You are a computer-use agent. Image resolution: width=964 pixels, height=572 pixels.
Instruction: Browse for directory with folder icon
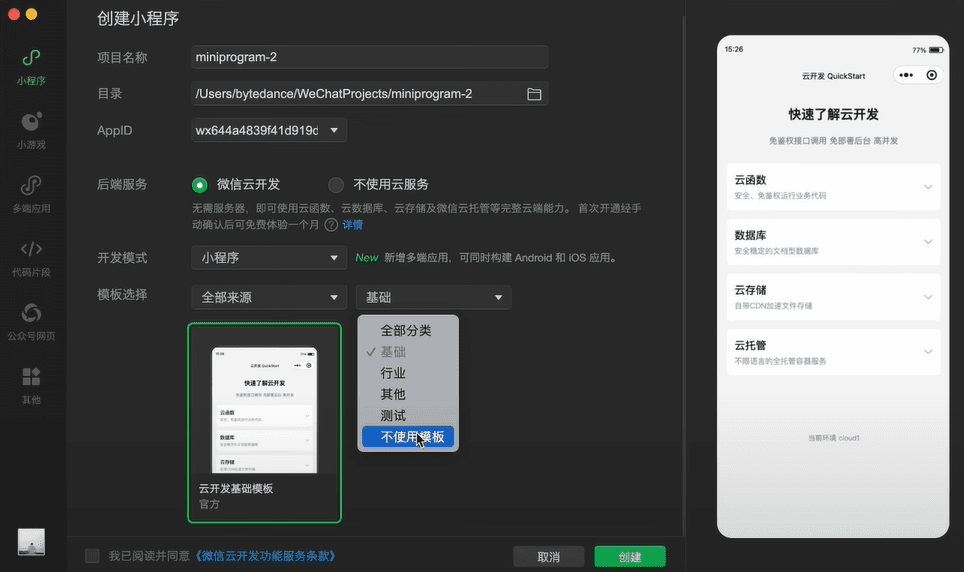(x=534, y=94)
